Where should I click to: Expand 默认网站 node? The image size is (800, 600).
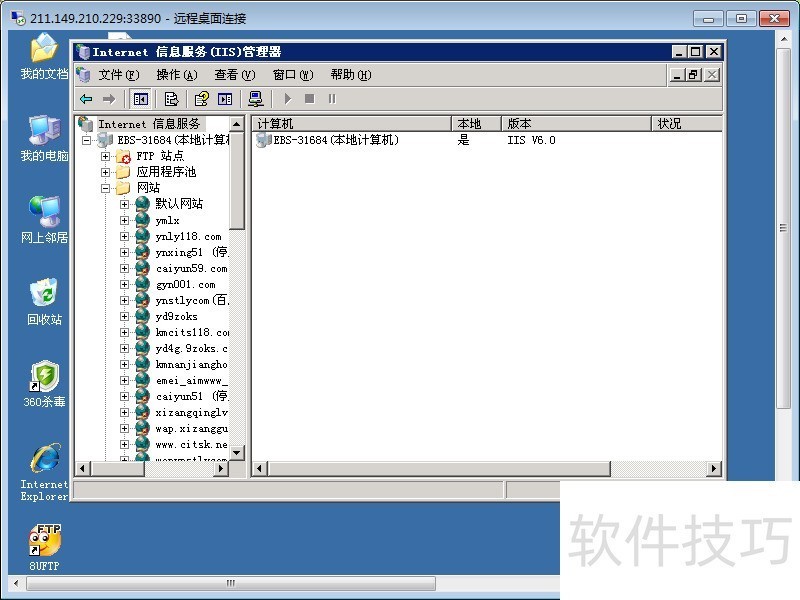124,204
